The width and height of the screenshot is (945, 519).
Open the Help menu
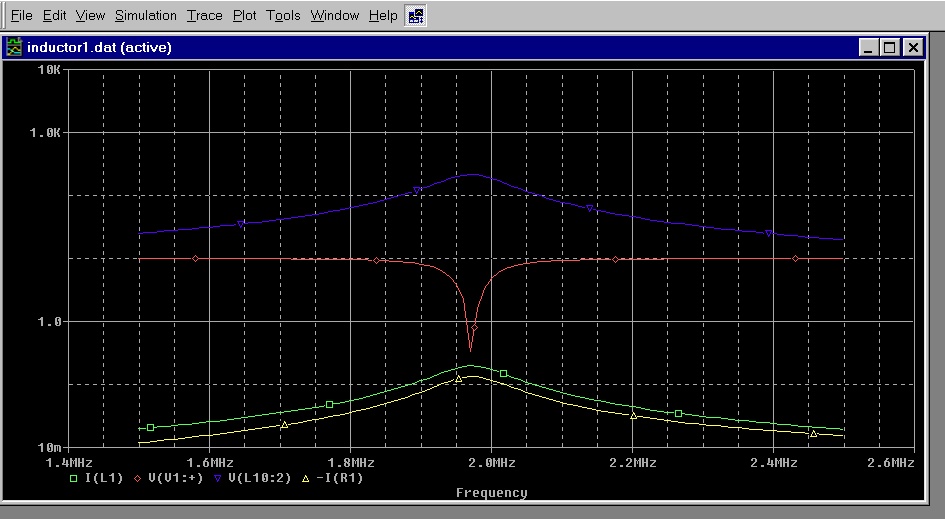click(382, 16)
